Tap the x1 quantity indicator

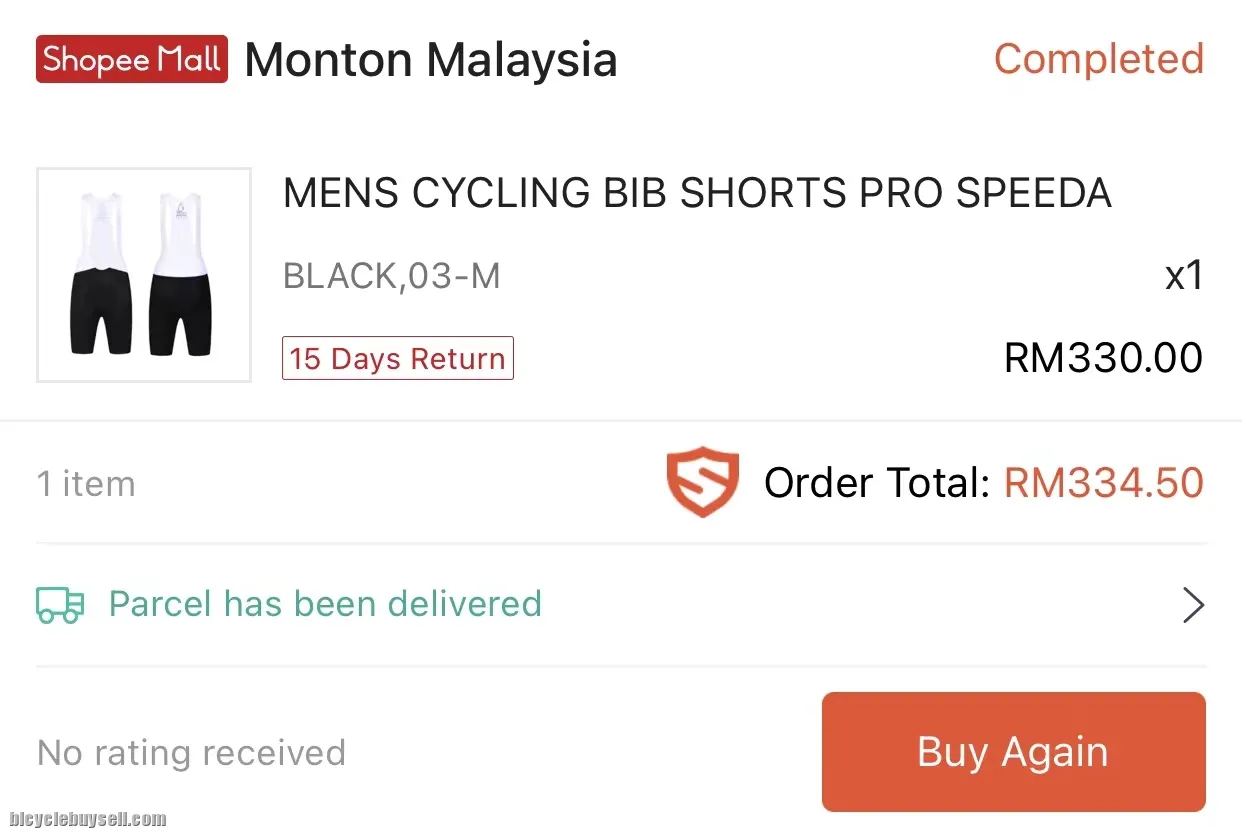coord(1184,275)
